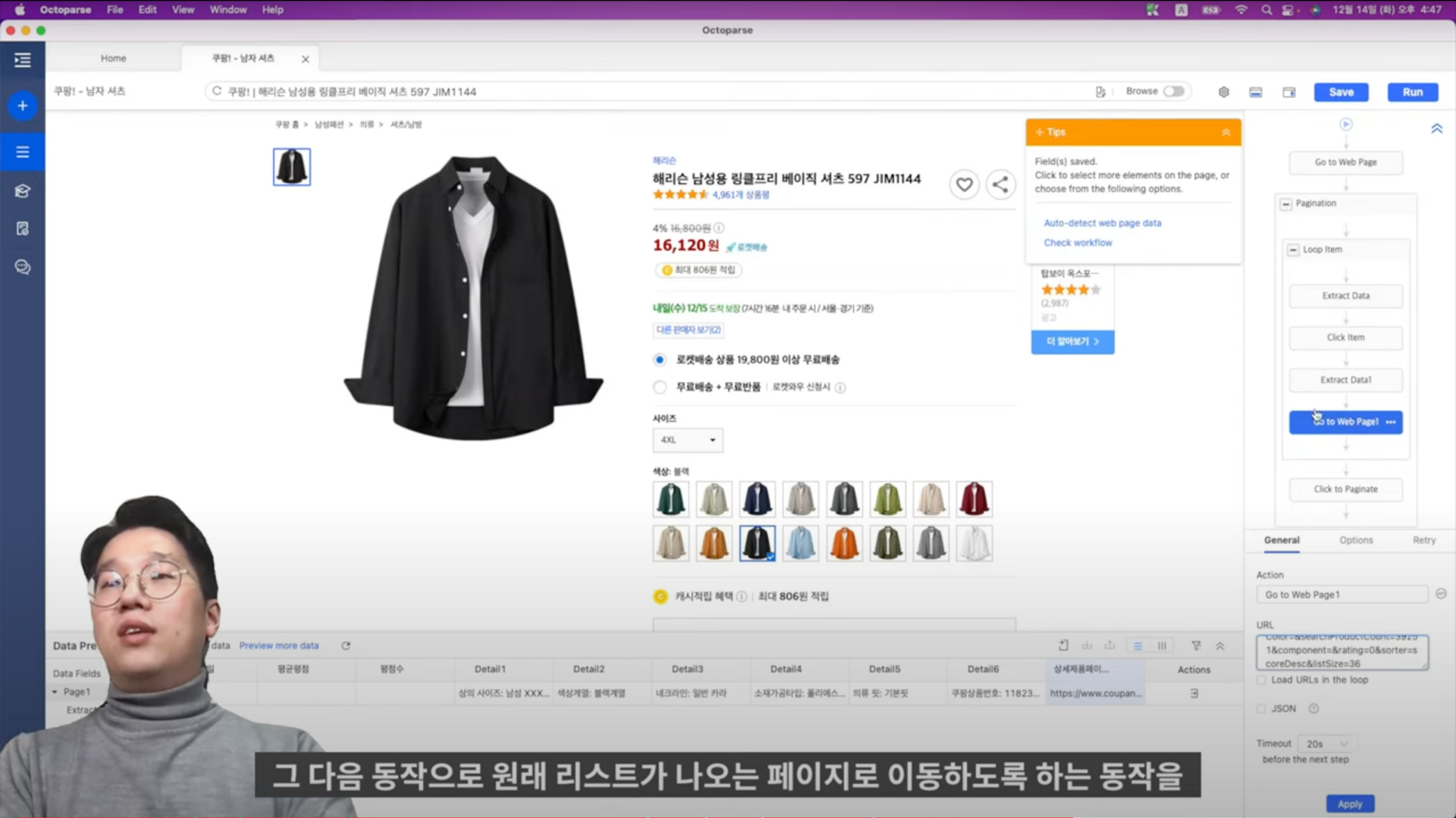Click the Apply button
Image resolution: width=1456 pixels, height=818 pixels.
(1349, 804)
